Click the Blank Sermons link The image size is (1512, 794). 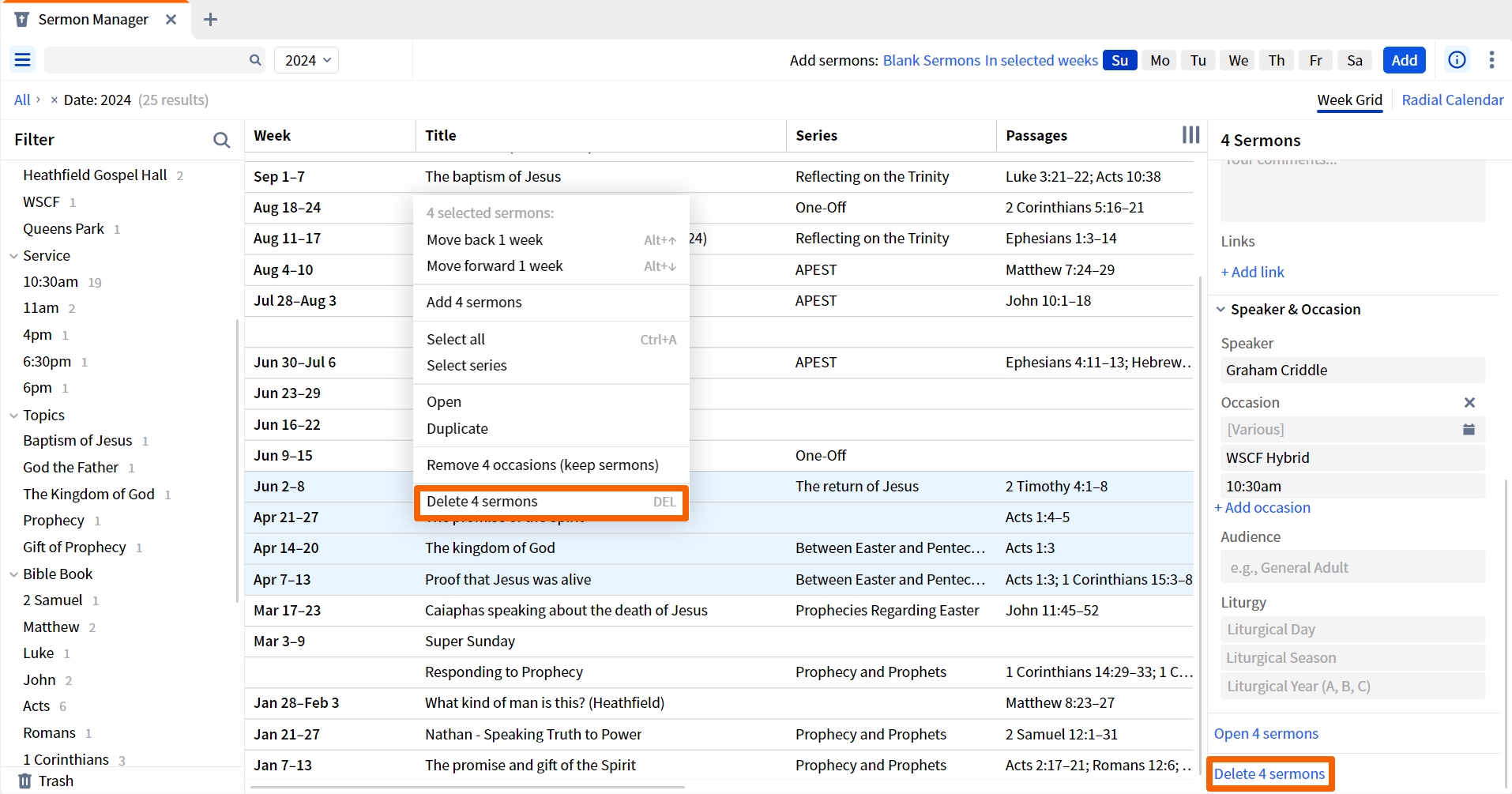coord(931,61)
